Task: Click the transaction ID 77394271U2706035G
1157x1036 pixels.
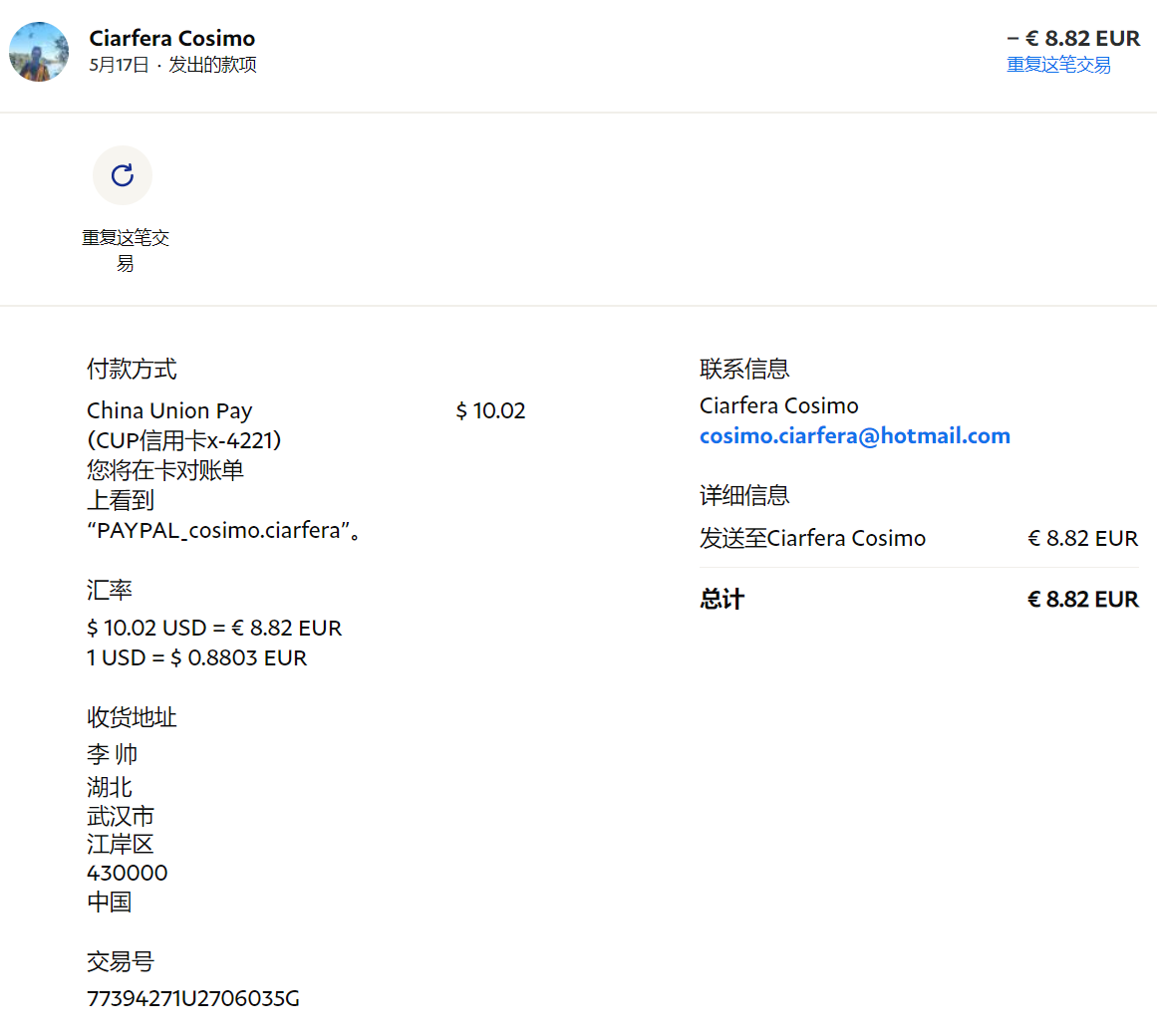Action: [192, 998]
